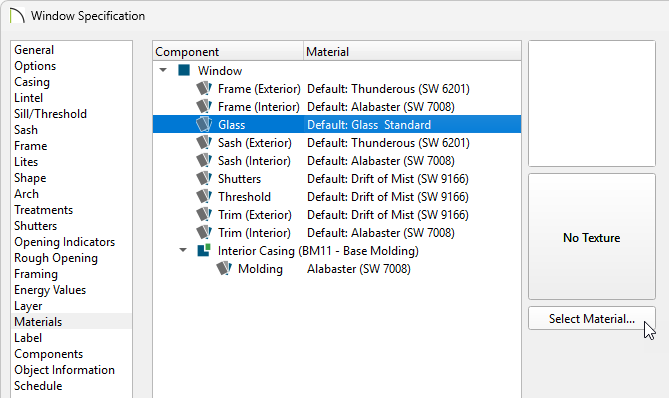The height and width of the screenshot is (398, 669).
Task: Click Shutters 'Default: Drift of Mist (SW 9166)' cell
Action: coord(387,179)
